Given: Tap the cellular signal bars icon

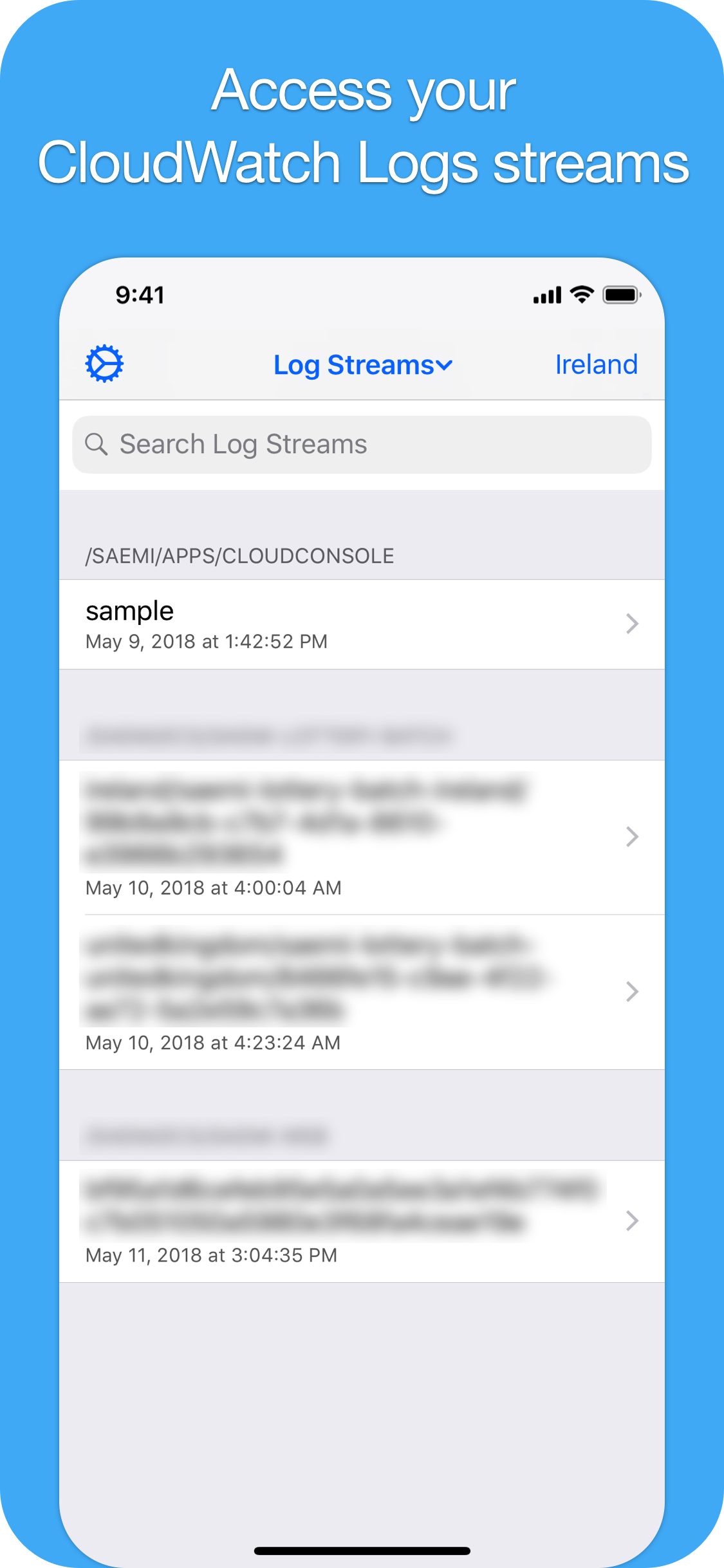Looking at the screenshot, I should [547, 295].
